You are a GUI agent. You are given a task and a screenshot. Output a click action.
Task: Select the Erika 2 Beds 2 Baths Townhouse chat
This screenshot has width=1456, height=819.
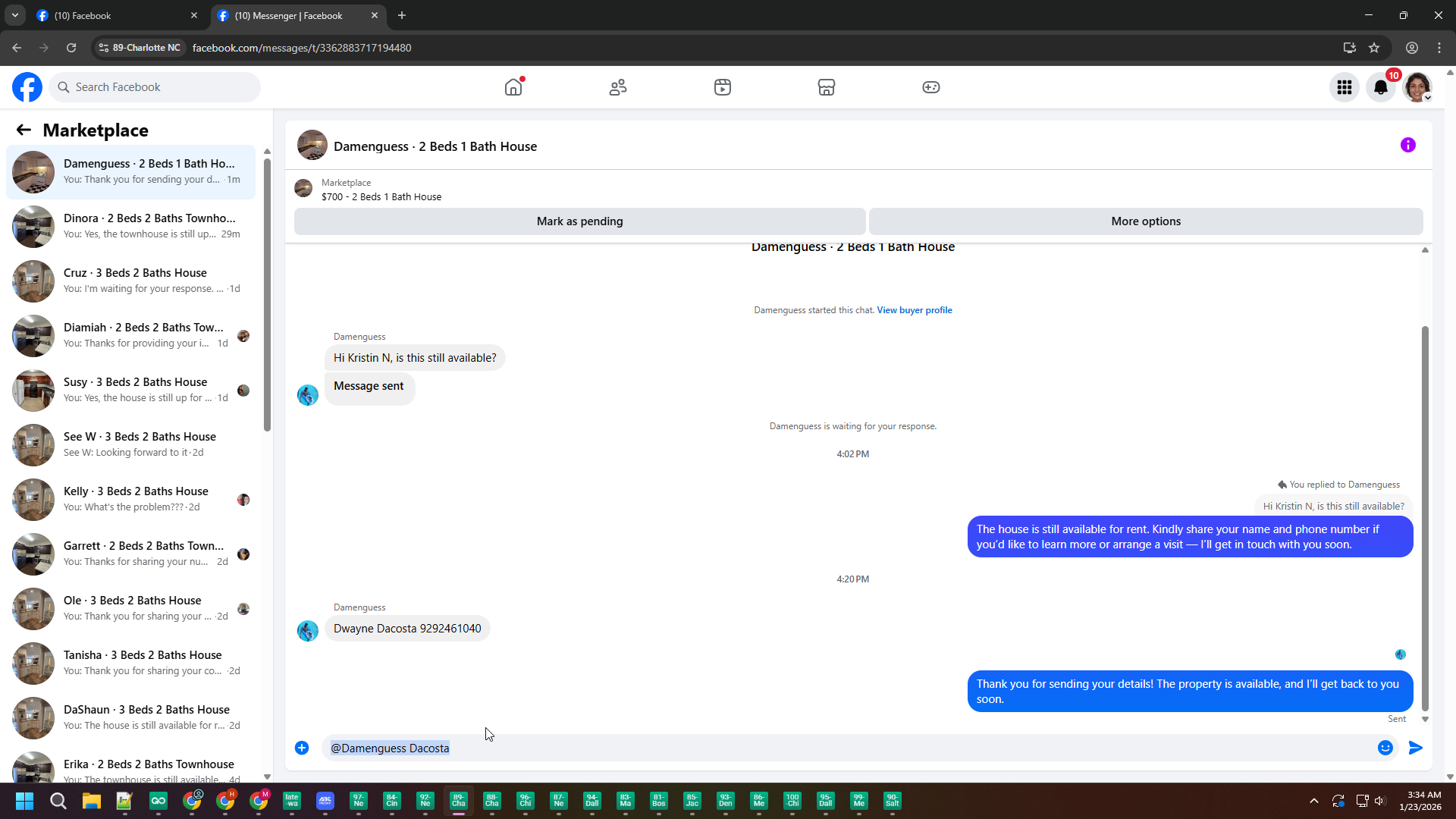click(x=131, y=766)
